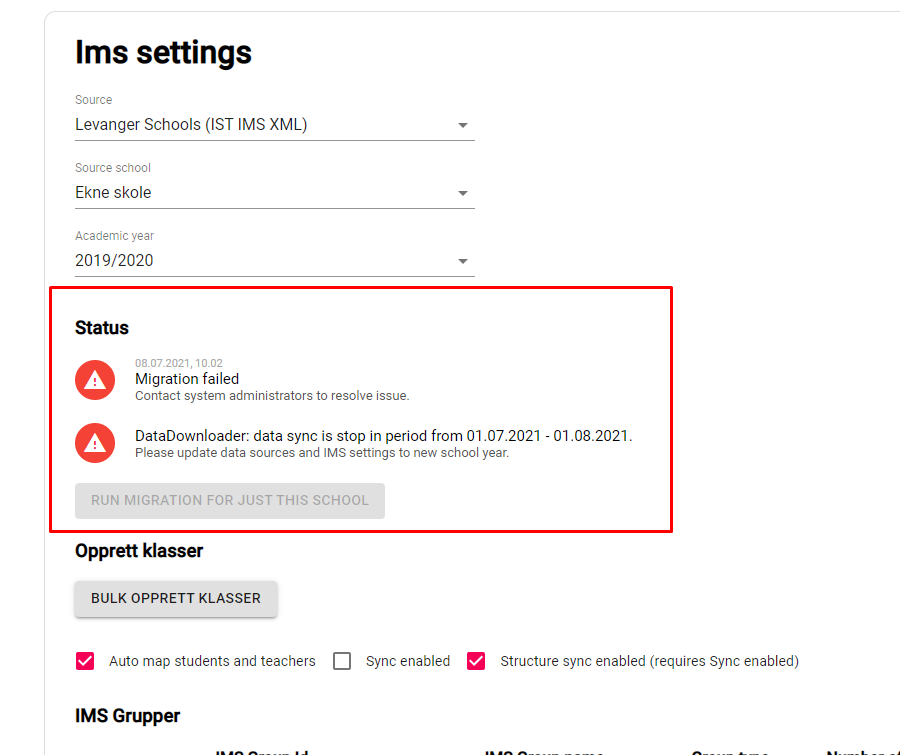The image size is (900, 755).
Task: Click the warning icon beside DataDownloader message
Action: pos(95,443)
